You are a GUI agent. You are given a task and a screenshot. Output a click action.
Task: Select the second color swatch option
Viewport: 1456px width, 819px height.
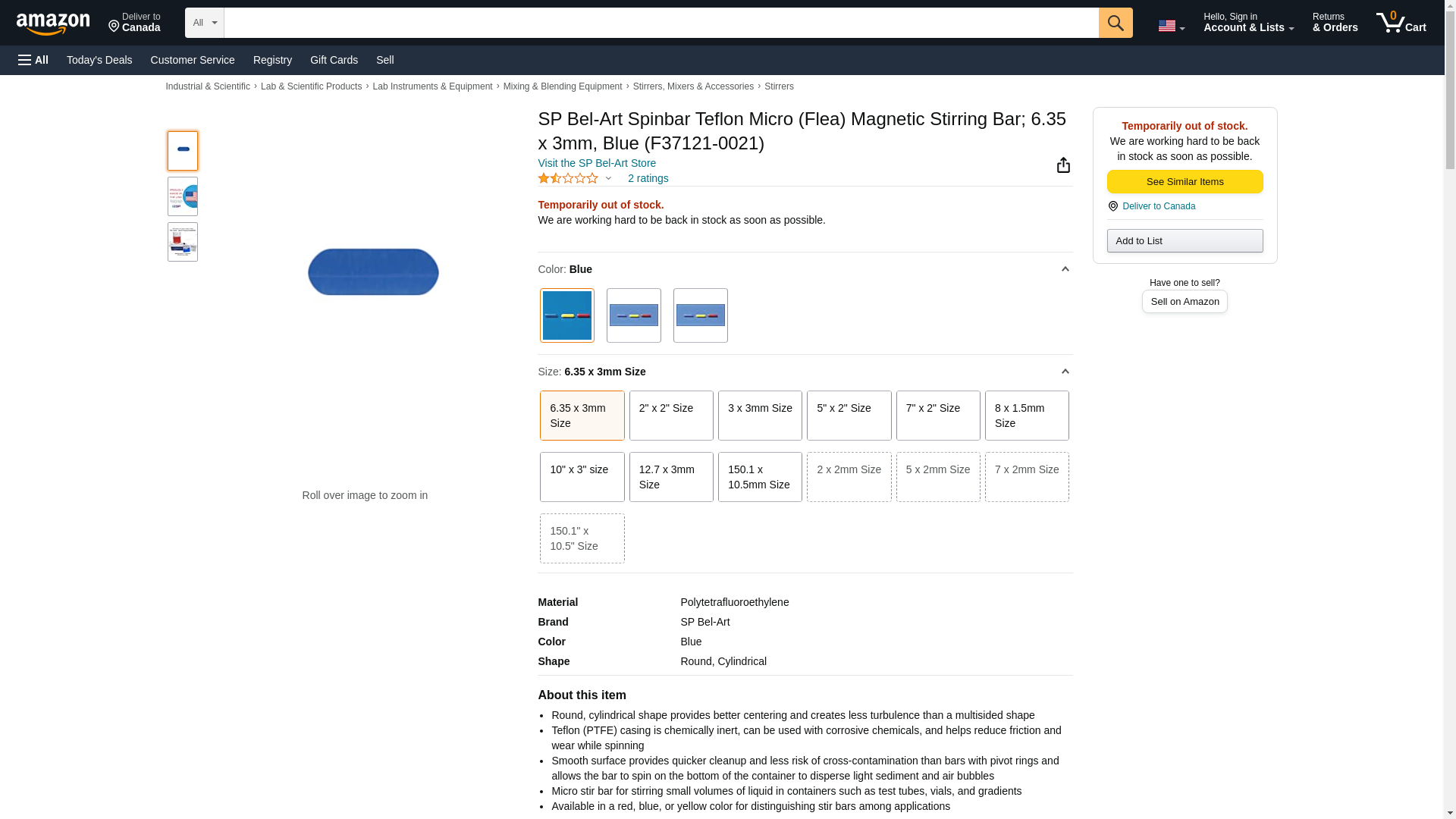pyautogui.click(x=633, y=315)
